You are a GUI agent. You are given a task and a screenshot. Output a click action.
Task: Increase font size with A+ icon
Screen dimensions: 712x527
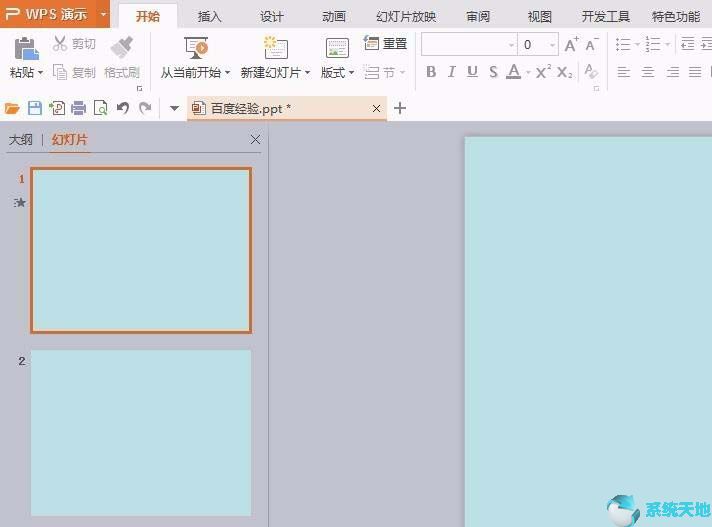click(x=571, y=44)
